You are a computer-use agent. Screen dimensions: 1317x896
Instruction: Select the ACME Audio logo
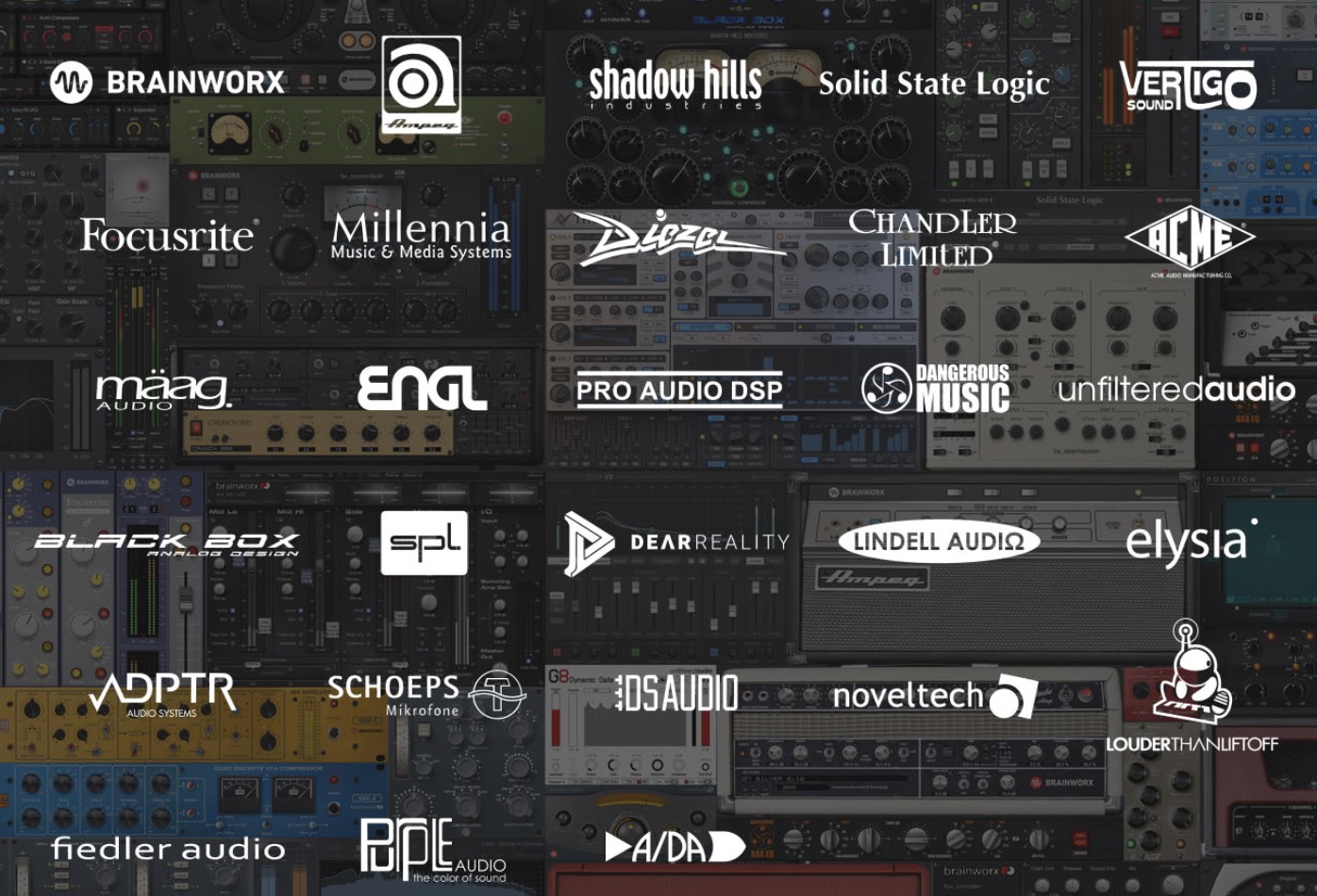[1190, 241]
